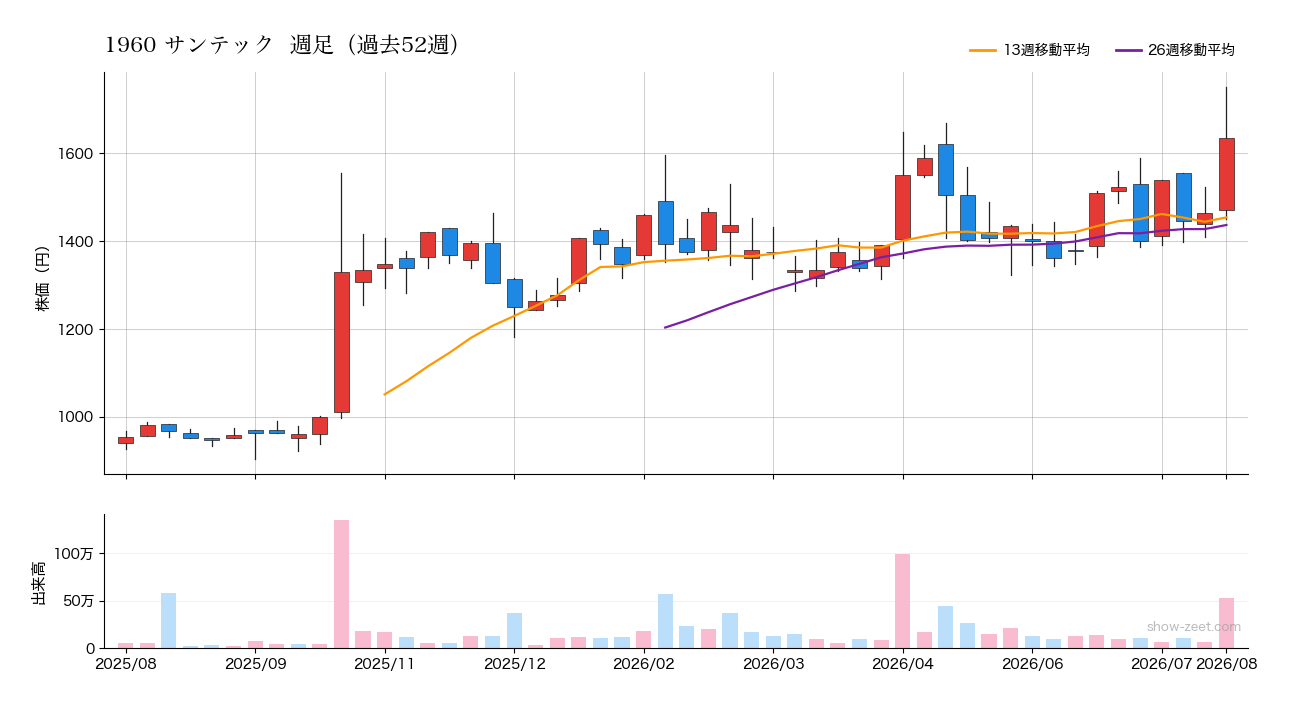Click the 1000 price axis tick label
This screenshot has width=1300, height=720.
coord(76,418)
